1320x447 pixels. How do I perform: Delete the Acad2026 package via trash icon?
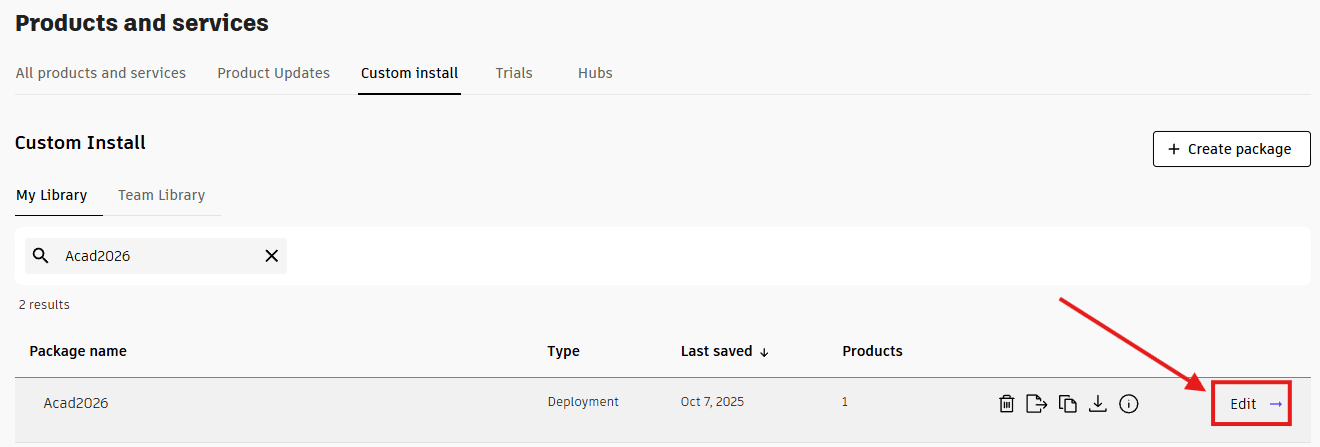(x=1007, y=404)
